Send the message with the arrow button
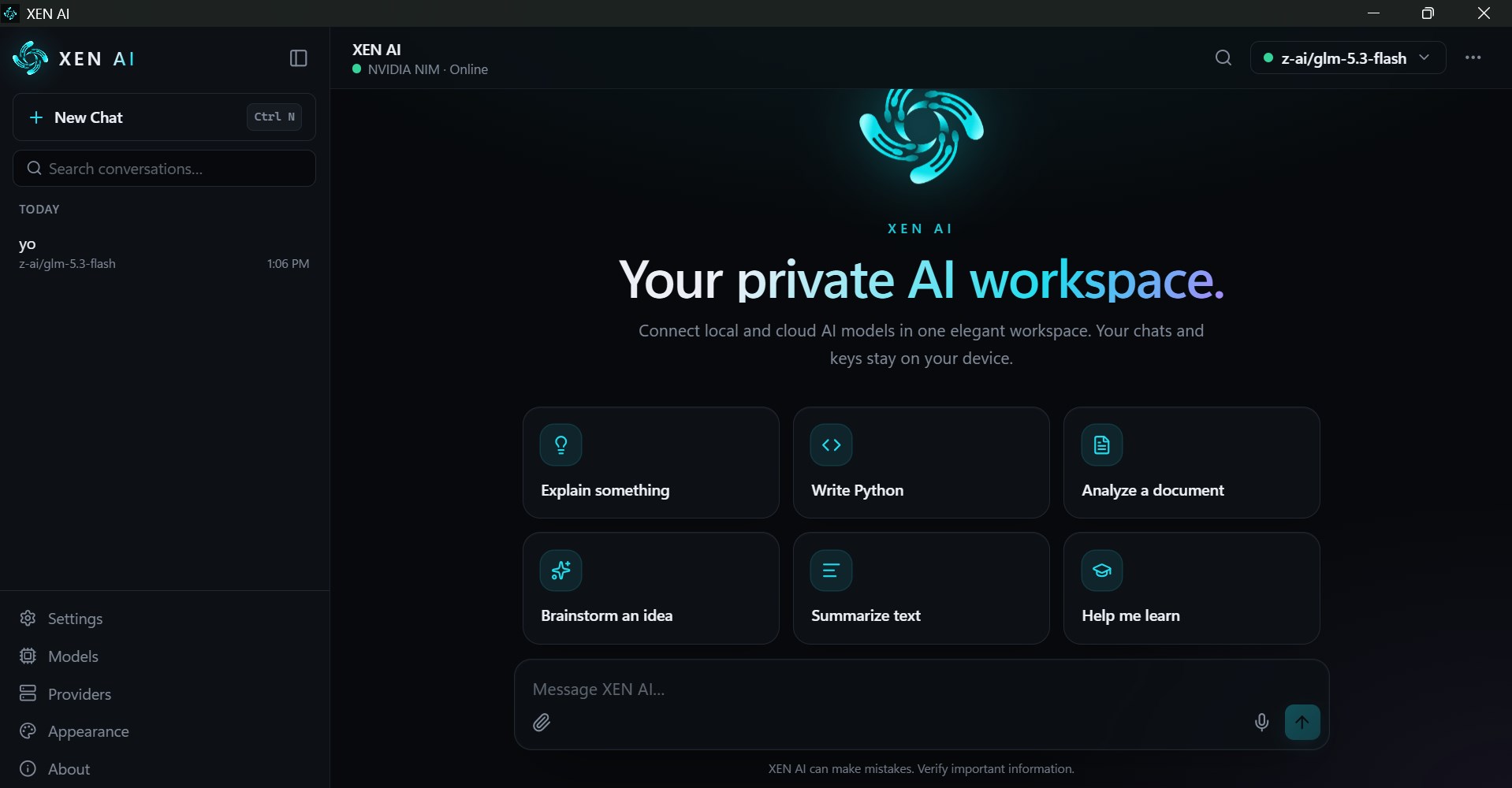This screenshot has height=788, width=1512. coord(1302,722)
